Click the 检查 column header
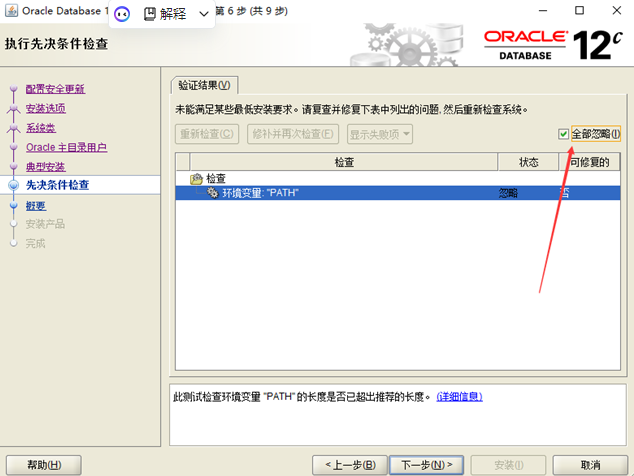This screenshot has width=634, height=476. tap(344, 162)
